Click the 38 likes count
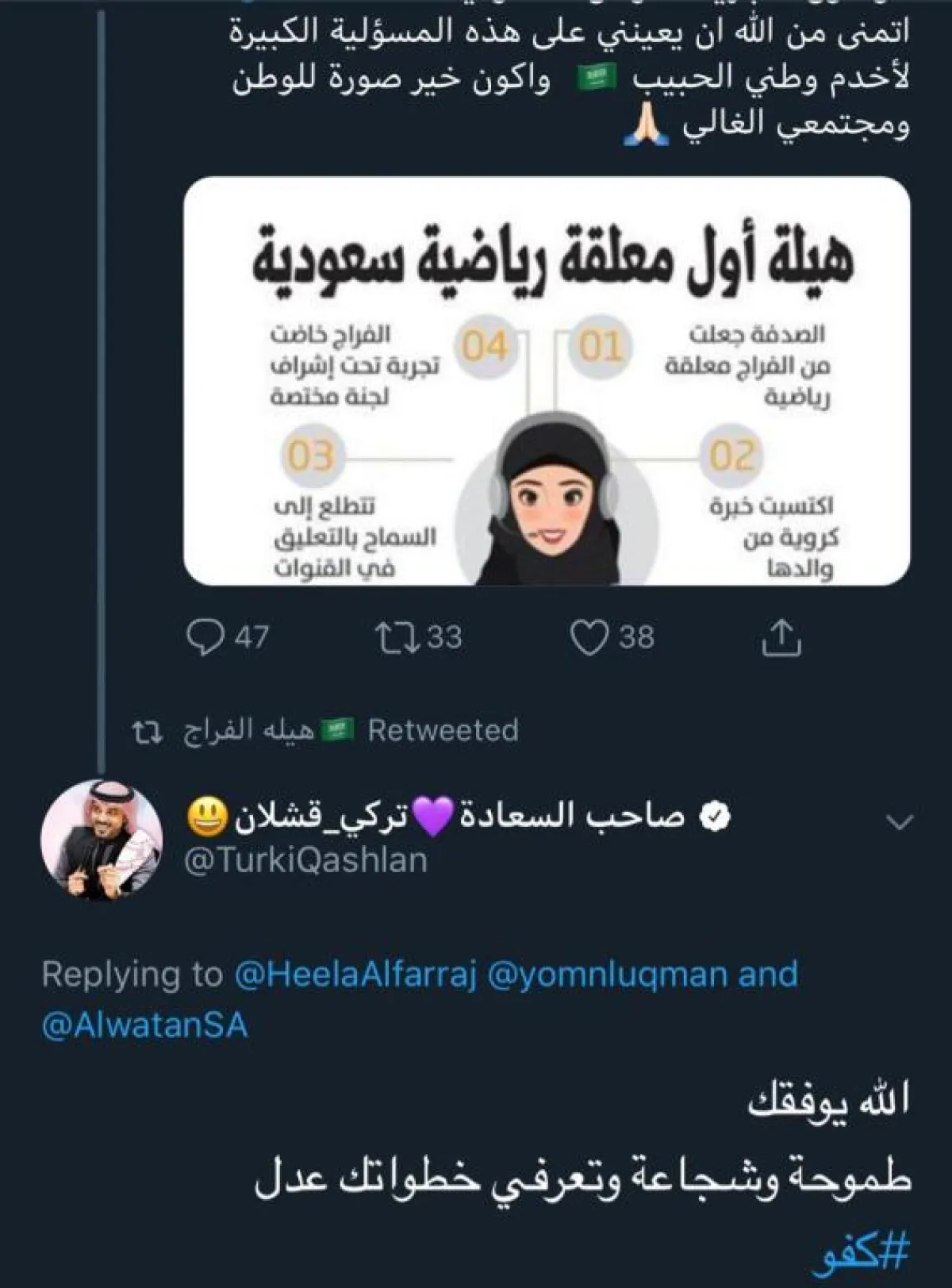The image size is (952, 1288). pos(637,637)
